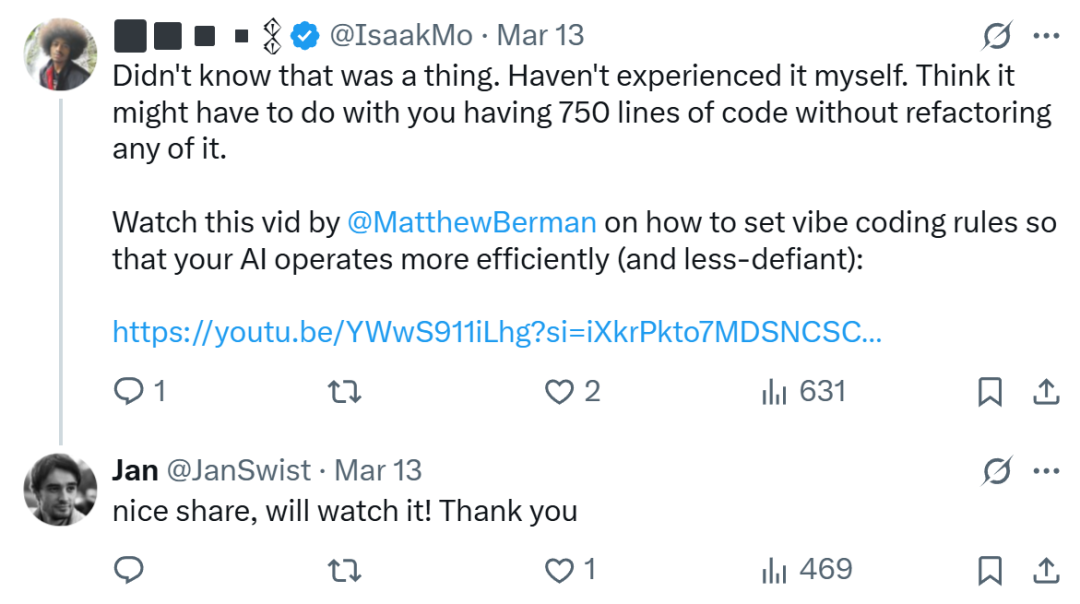Repost IsaakMo's tweet
This screenshot has height=604, width=1080.
click(345, 392)
